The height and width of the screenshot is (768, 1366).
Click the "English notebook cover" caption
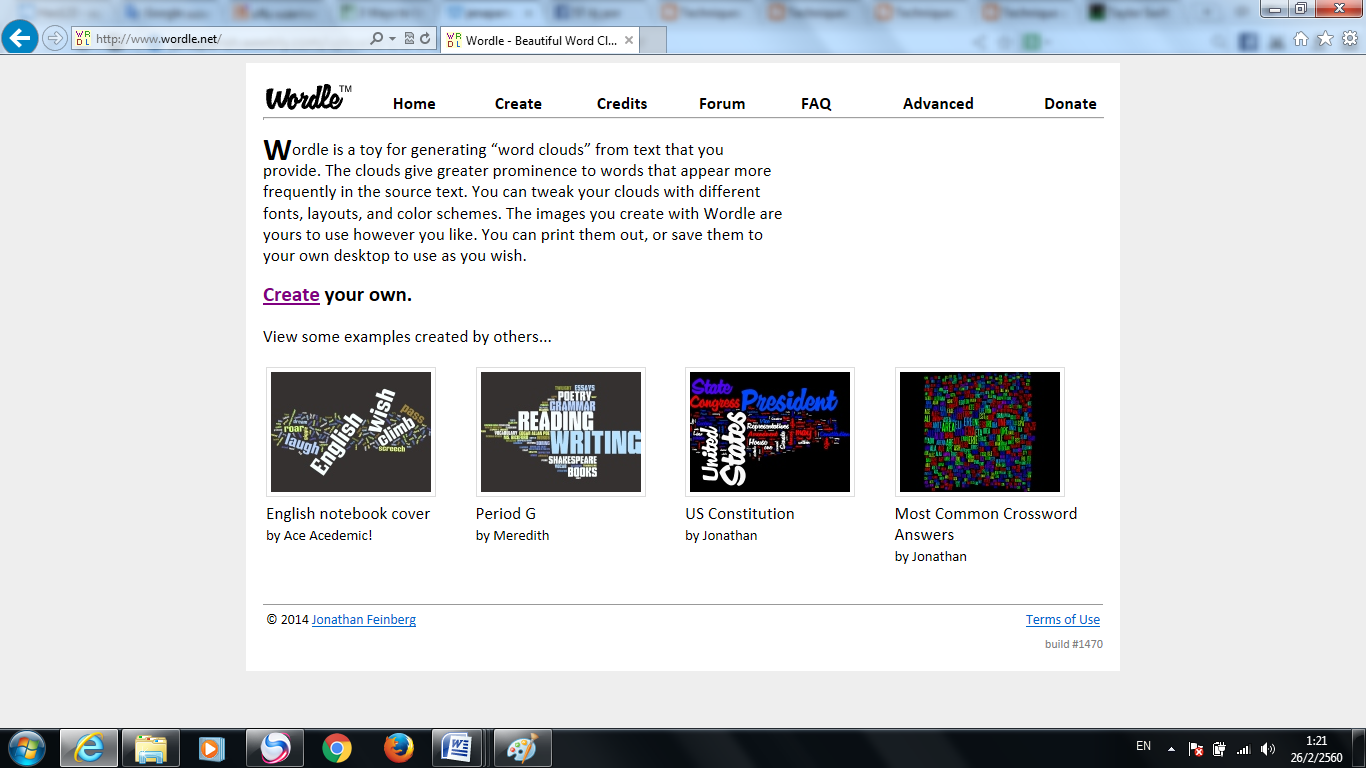click(348, 514)
